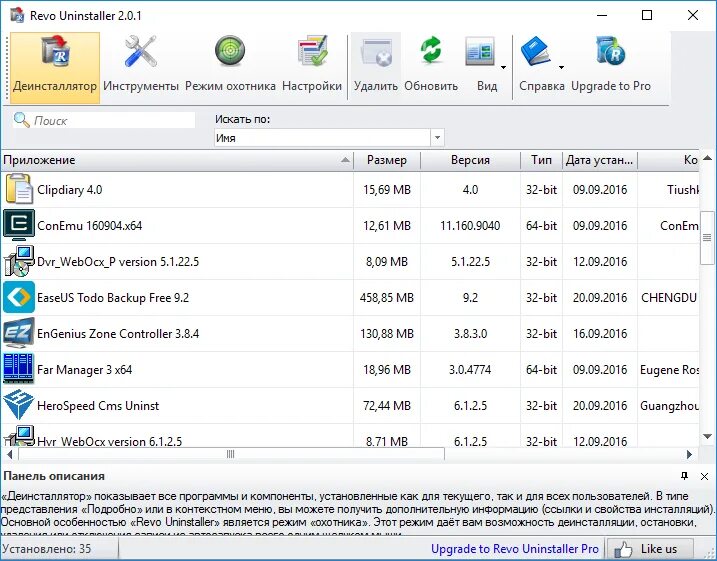Select the HeroSpeed Cms Uninst icon
The height and width of the screenshot is (561, 717).
18,405
